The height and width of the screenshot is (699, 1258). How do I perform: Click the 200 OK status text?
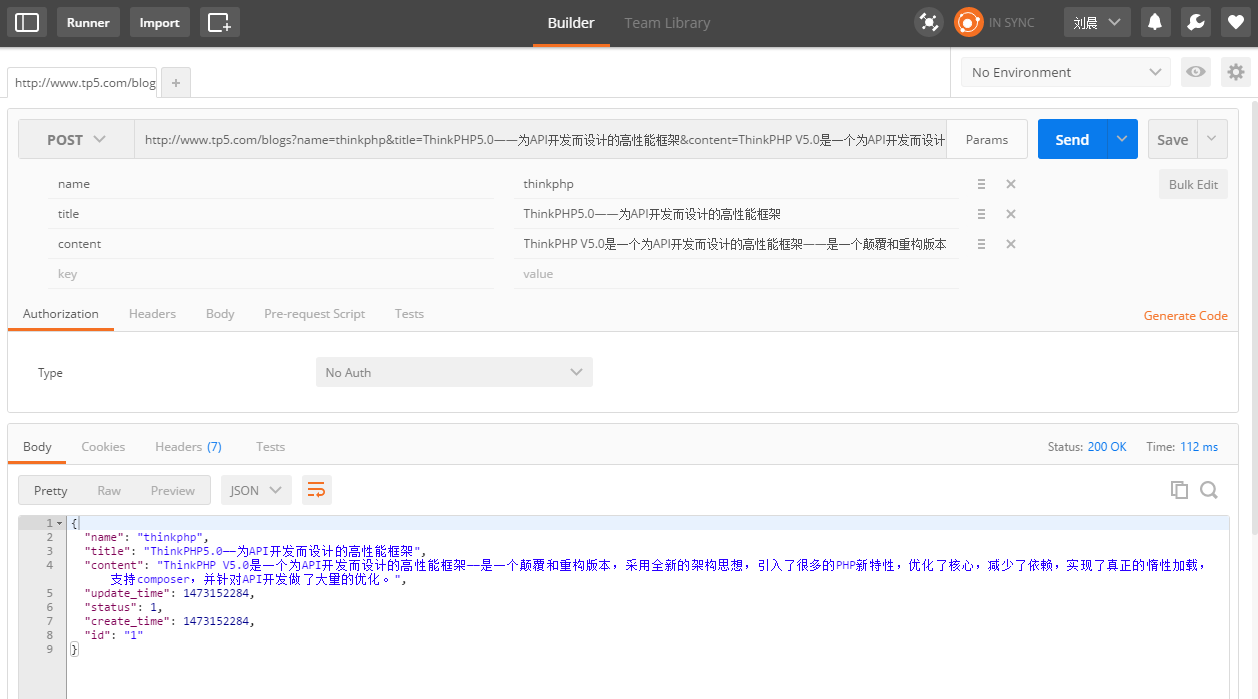pyautogui.click(x=1106, y=447)
